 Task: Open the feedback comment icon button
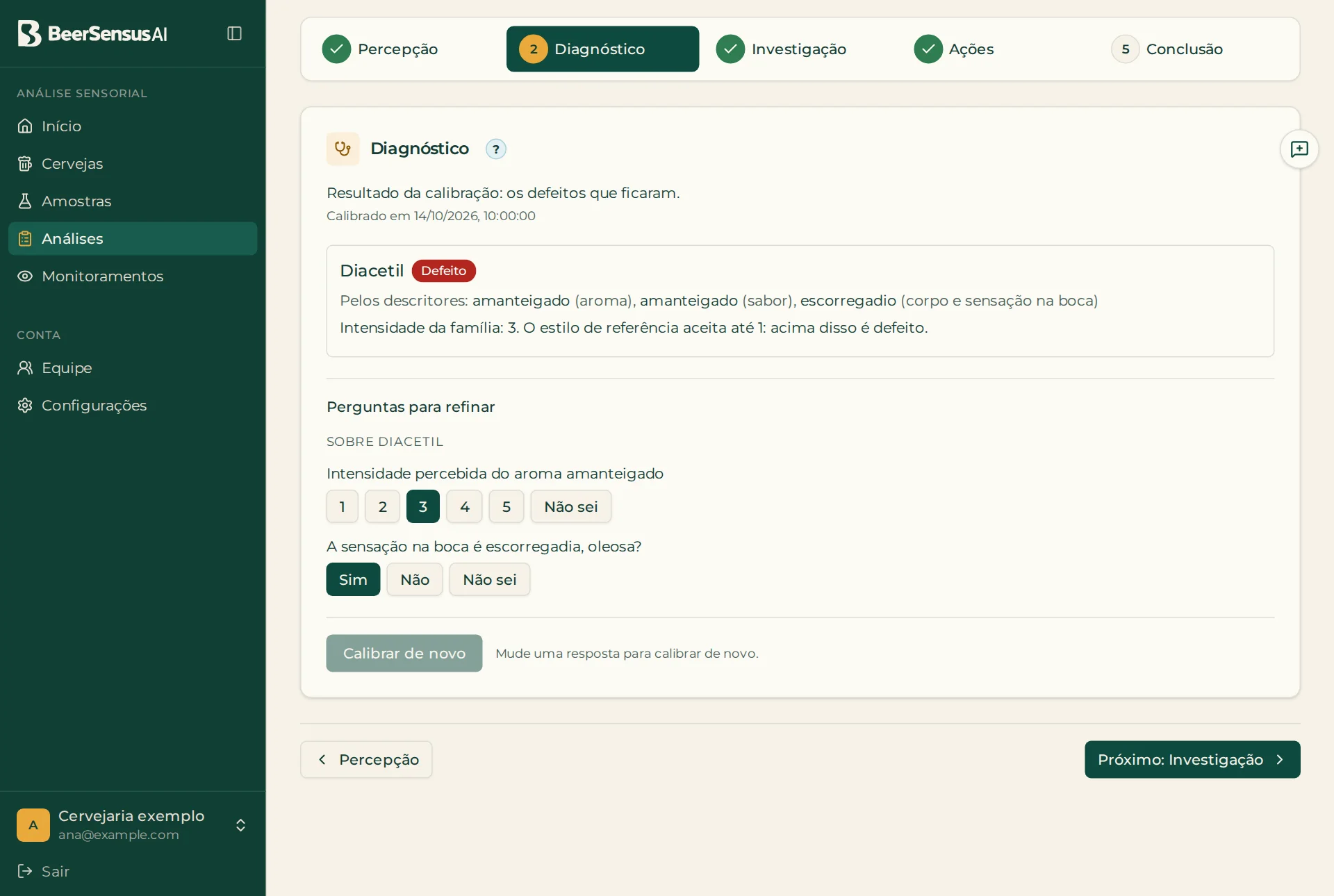pos(1299,149)
